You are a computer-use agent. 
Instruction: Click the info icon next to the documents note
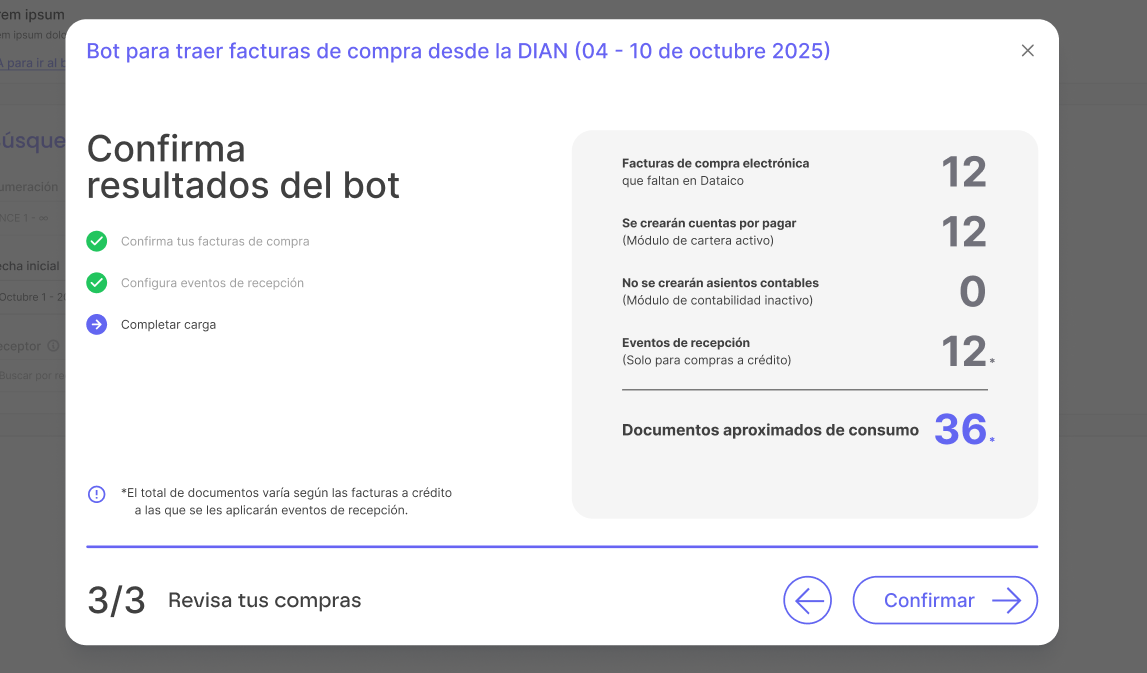[97, 494]
